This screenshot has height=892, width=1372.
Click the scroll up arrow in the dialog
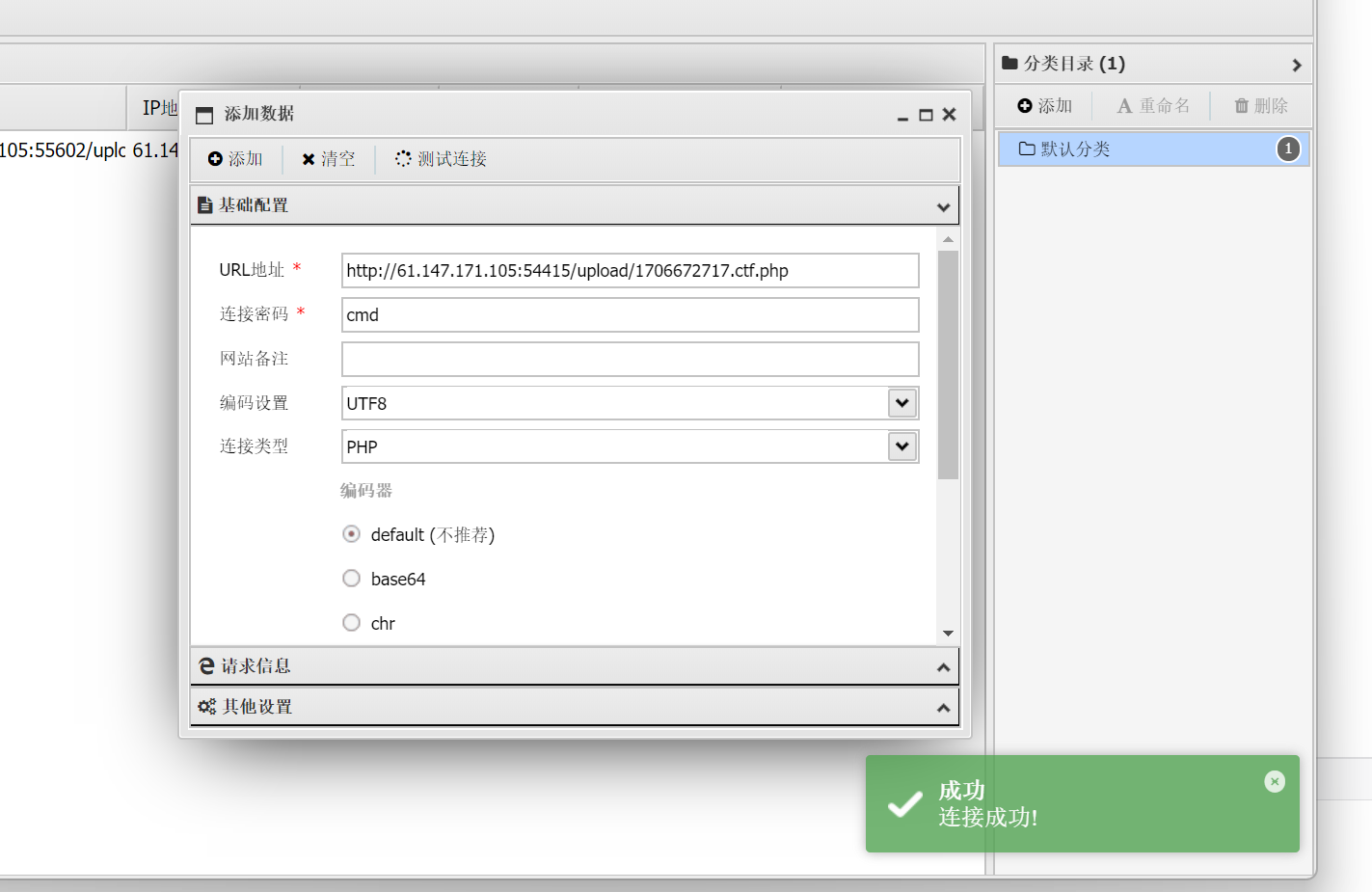tap(948, 239)
